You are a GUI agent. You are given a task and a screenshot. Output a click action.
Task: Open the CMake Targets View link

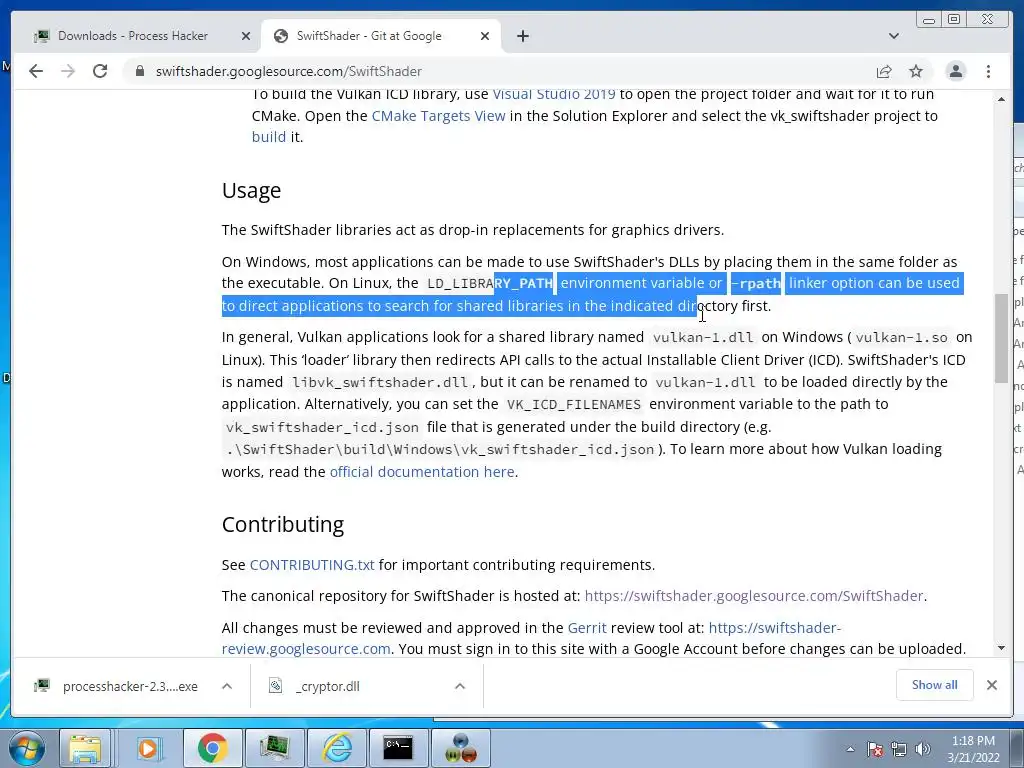(x=438, y=116)
